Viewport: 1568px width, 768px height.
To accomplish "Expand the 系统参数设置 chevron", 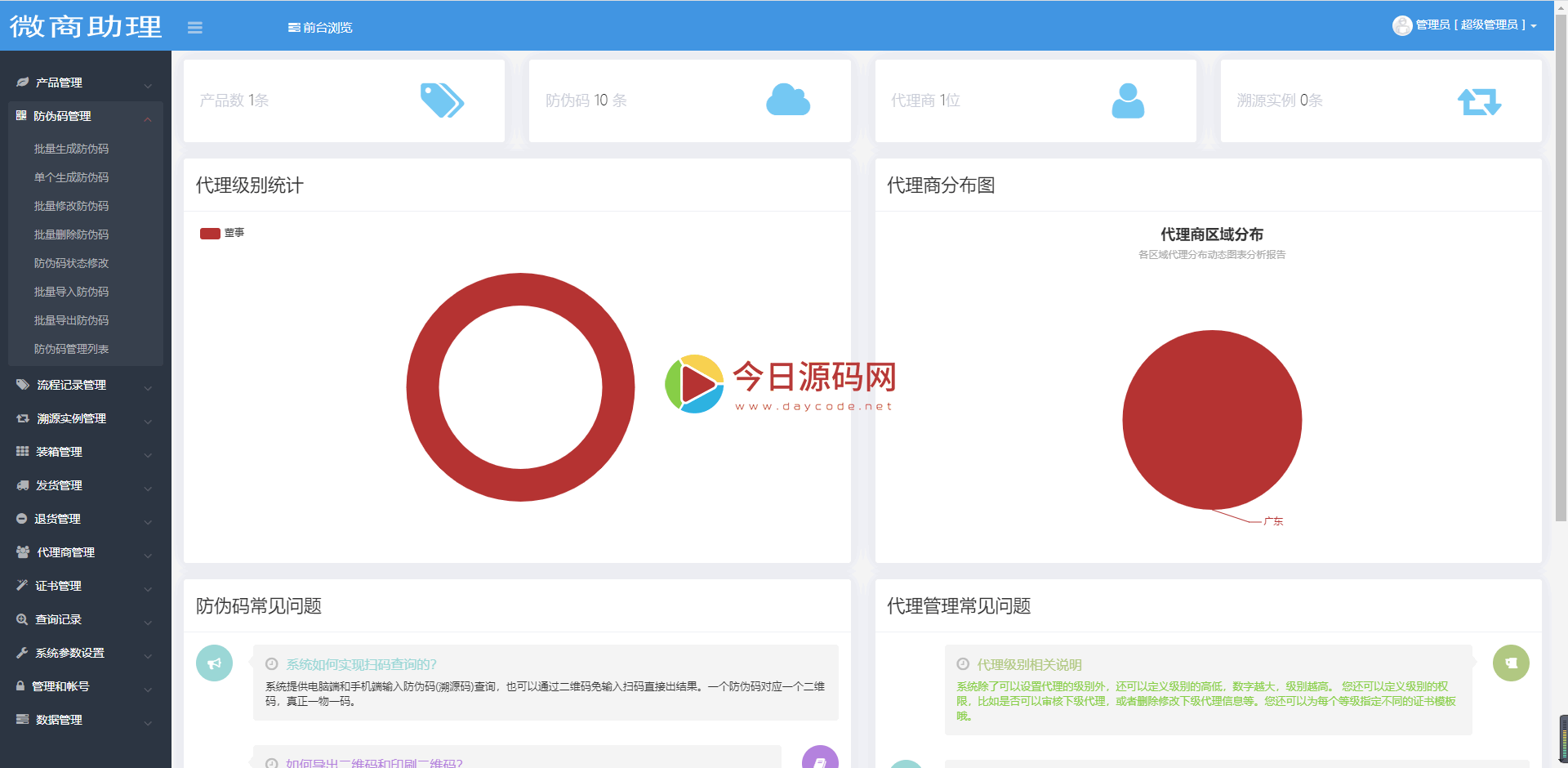I will point(148,656).
